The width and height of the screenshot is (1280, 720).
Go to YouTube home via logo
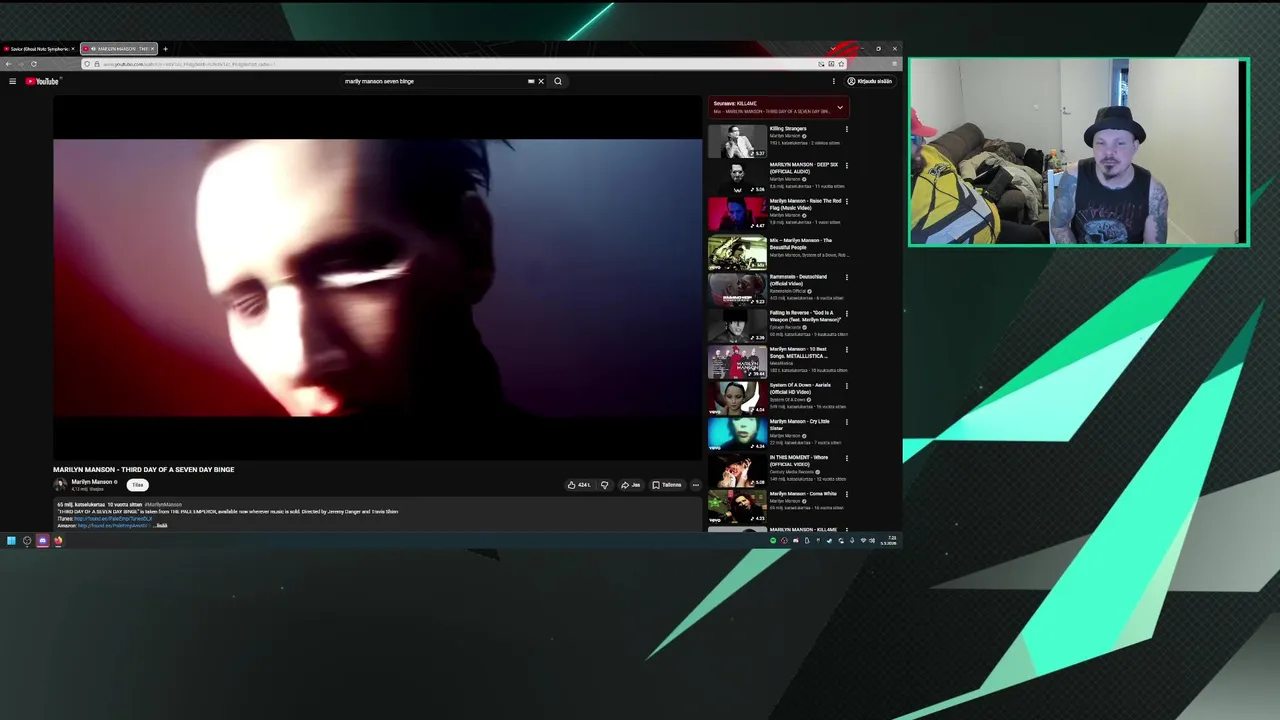point(43,81)
